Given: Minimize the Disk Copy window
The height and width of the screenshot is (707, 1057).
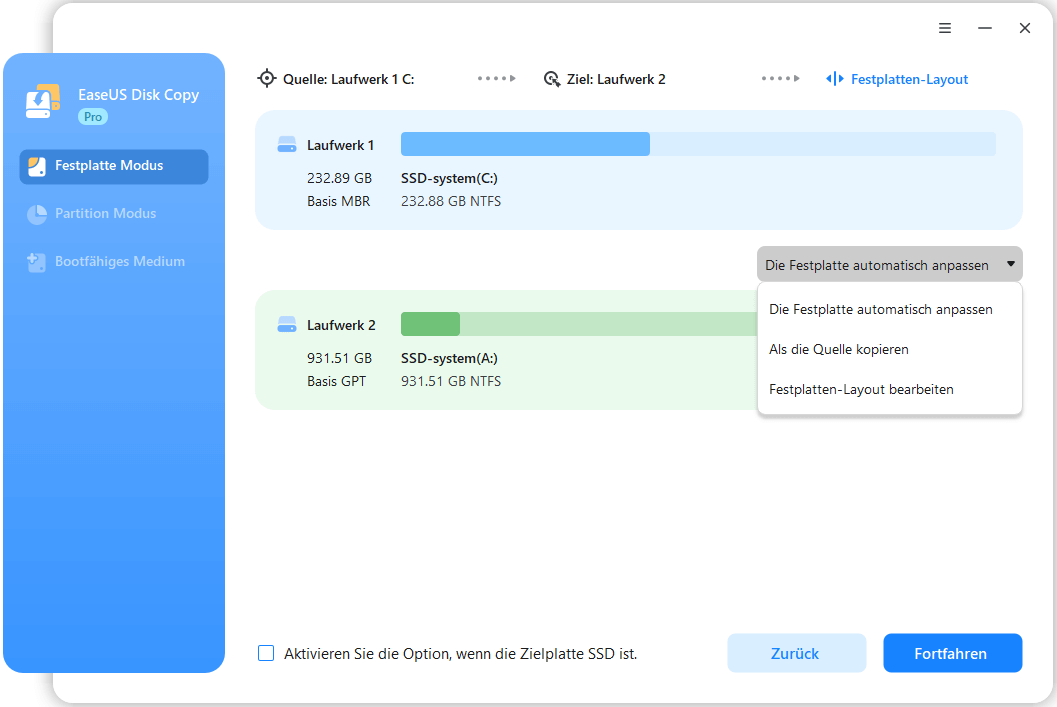Looking at the screenshot, I should point(985,28).
